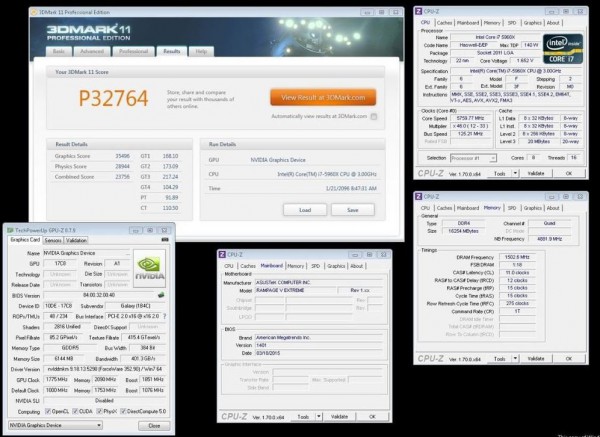This screenshot has width=600, height=437.
Task: Open SPD tab in the CPU-Z CPU window
Action: pos(512,23)
